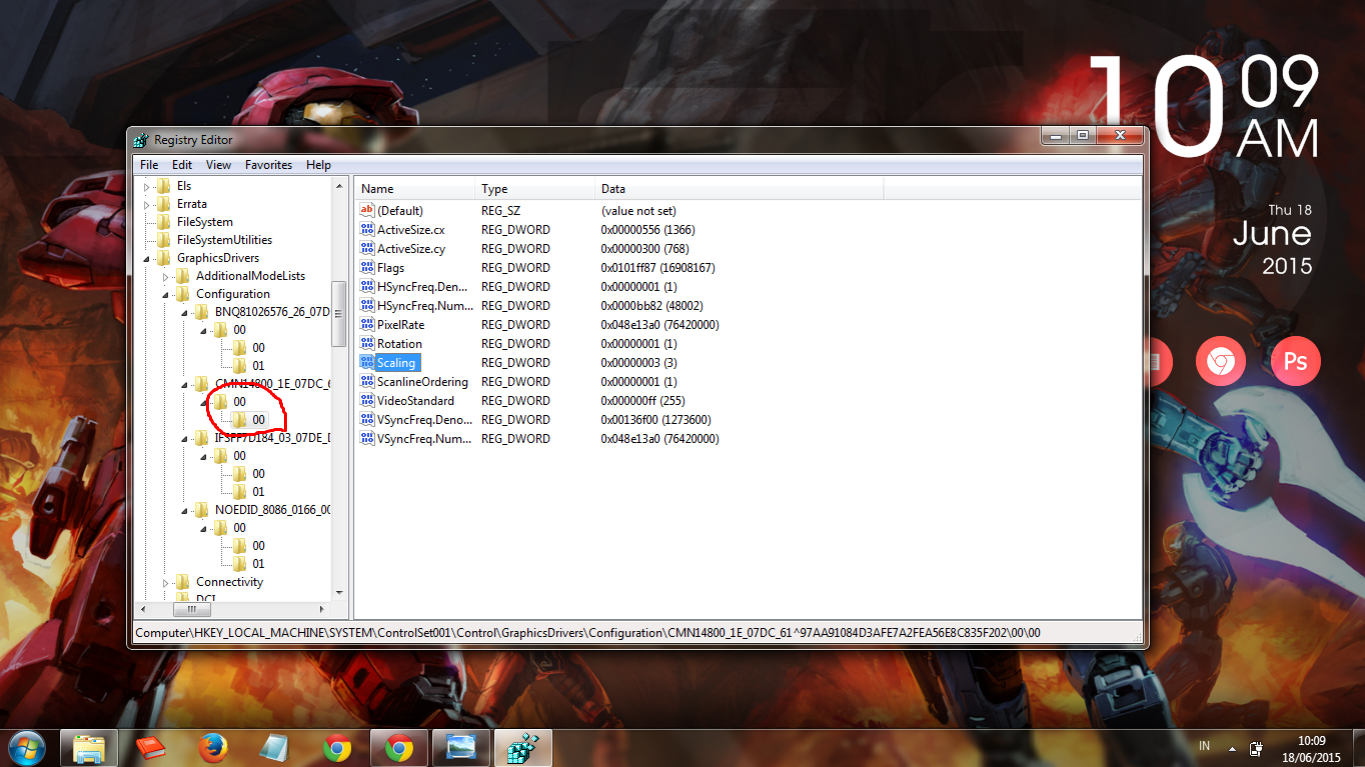Click the power battery tray icon
This screenshot has width=1365, height=767.
pyautogui.click(x=1256, y=748)
